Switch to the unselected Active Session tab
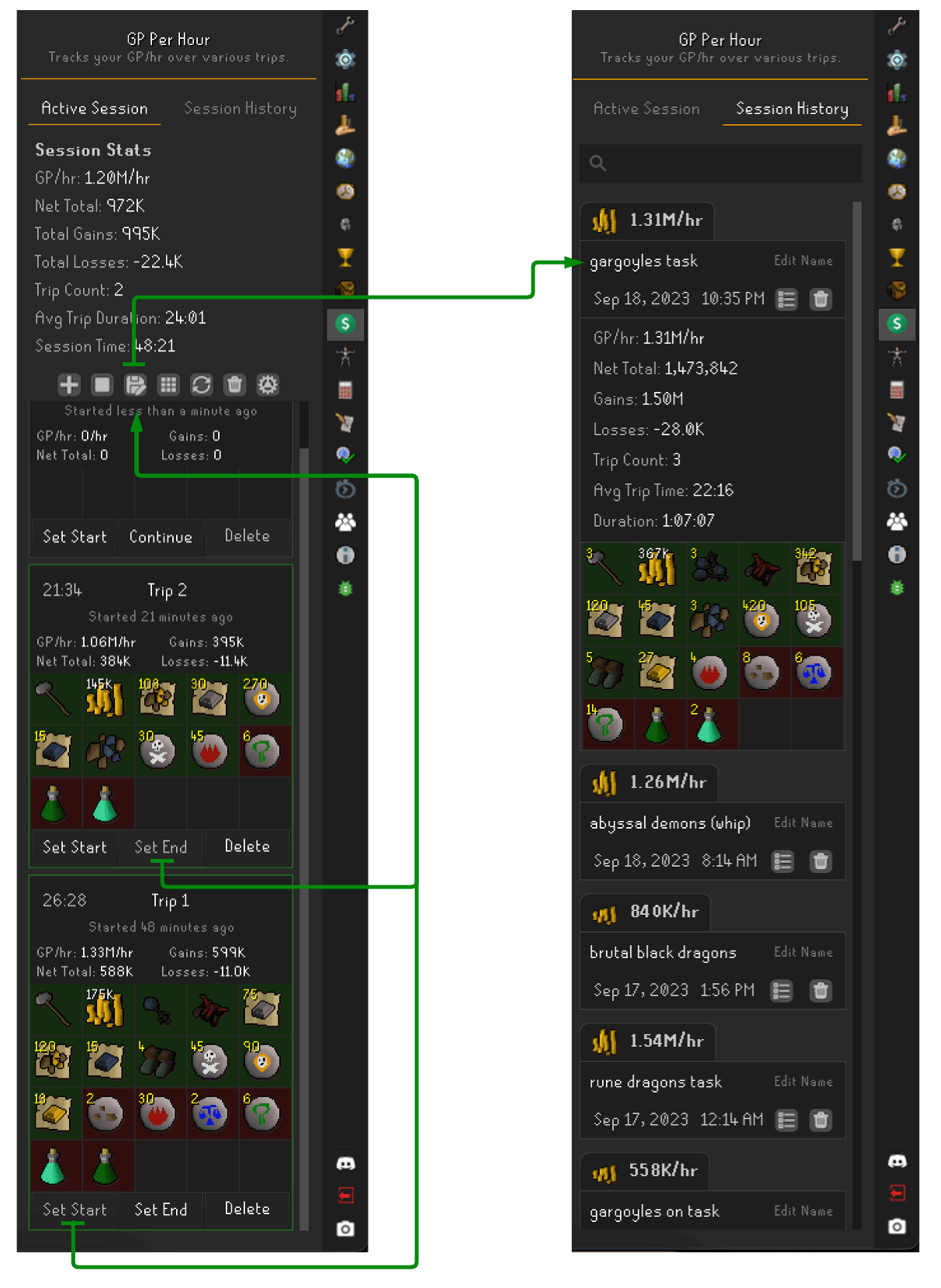 (x=646, y=109)
